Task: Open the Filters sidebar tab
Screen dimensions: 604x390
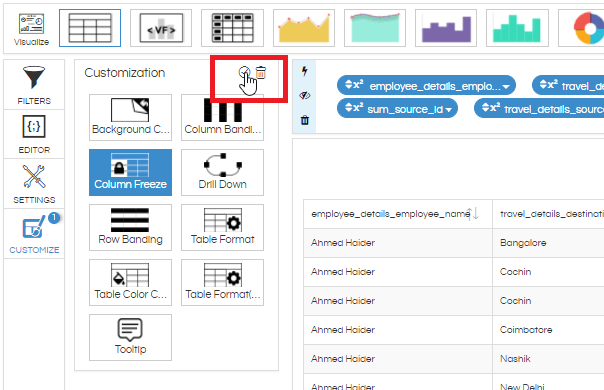Action: pyautogui.click(x=34, y=85)
